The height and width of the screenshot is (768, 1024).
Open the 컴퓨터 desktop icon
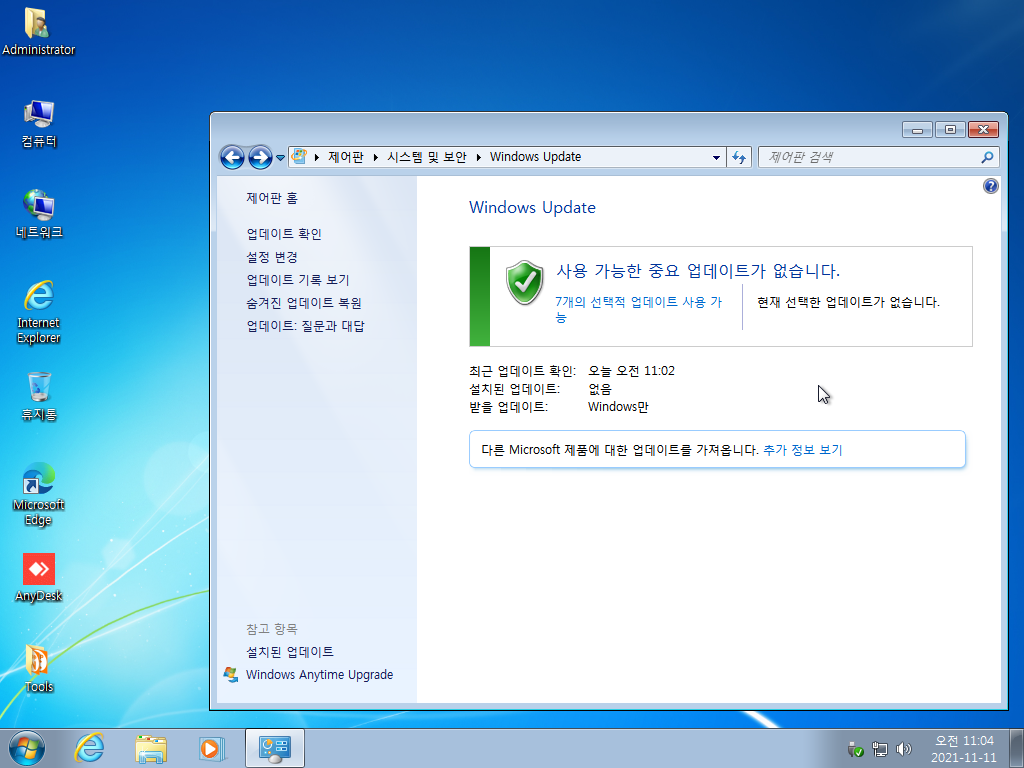[38, 123]
